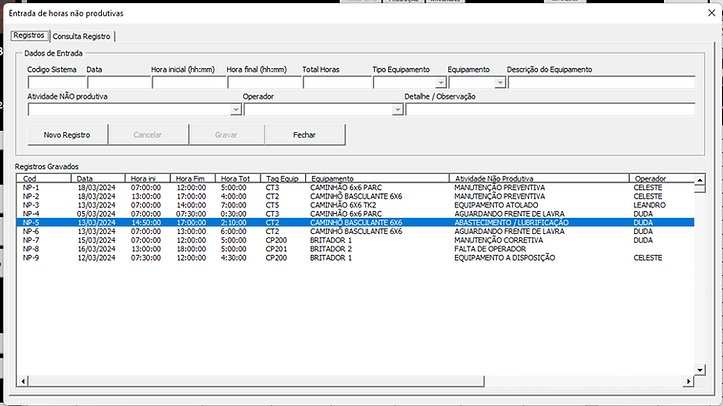Image resolution: width=723 pixels, height=406 pixels.
Task: Open the Consulta Registro tab
Action: click(x=82, y=36)
